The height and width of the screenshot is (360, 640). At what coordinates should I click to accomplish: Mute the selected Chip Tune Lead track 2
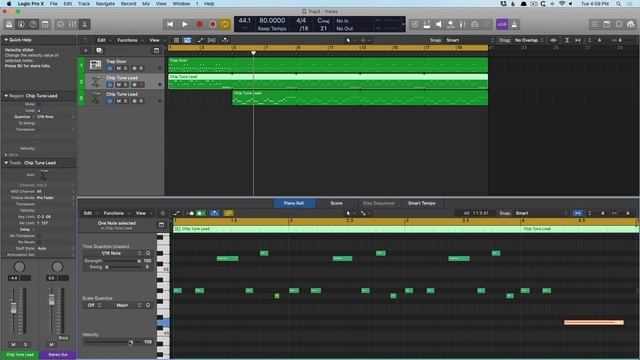coord(118,84)
